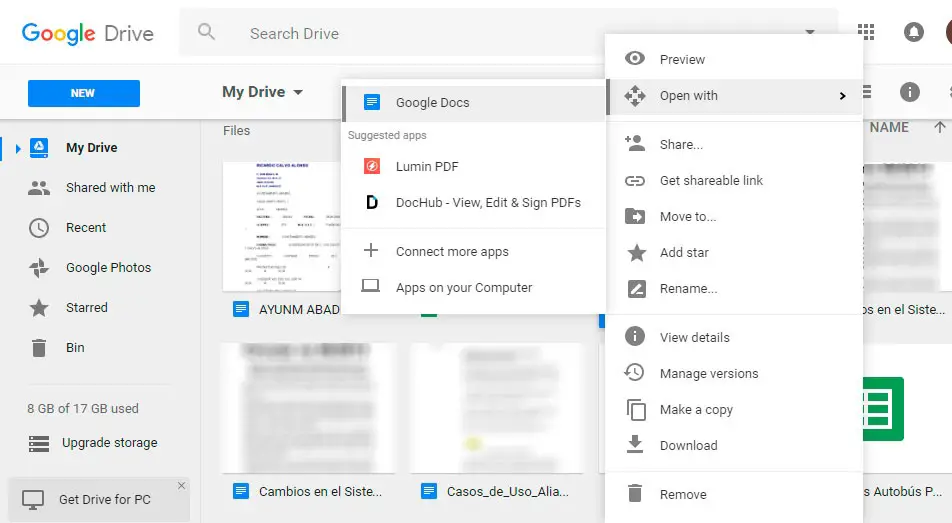Expand the search options dropdown arrow
This screenshot has width=952, height=523.
pyautogui.click(x=810, y=32)
